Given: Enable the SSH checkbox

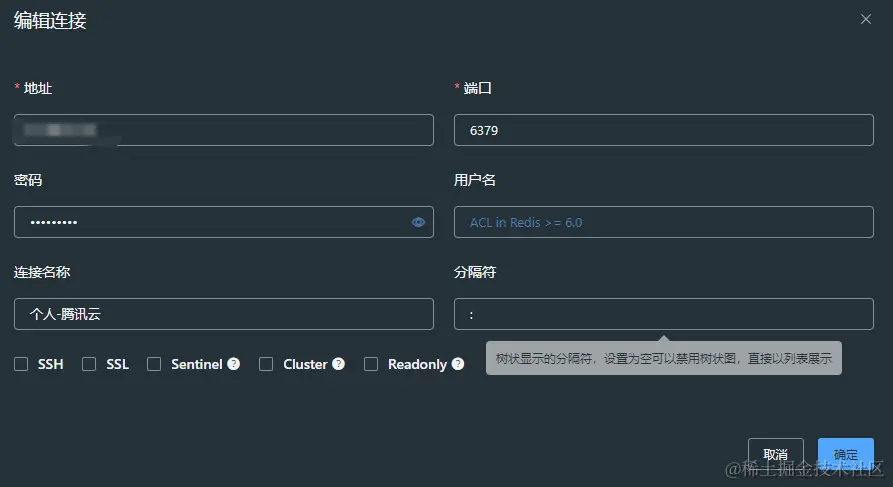Looking at the screenshot, I should pos(21,364).
